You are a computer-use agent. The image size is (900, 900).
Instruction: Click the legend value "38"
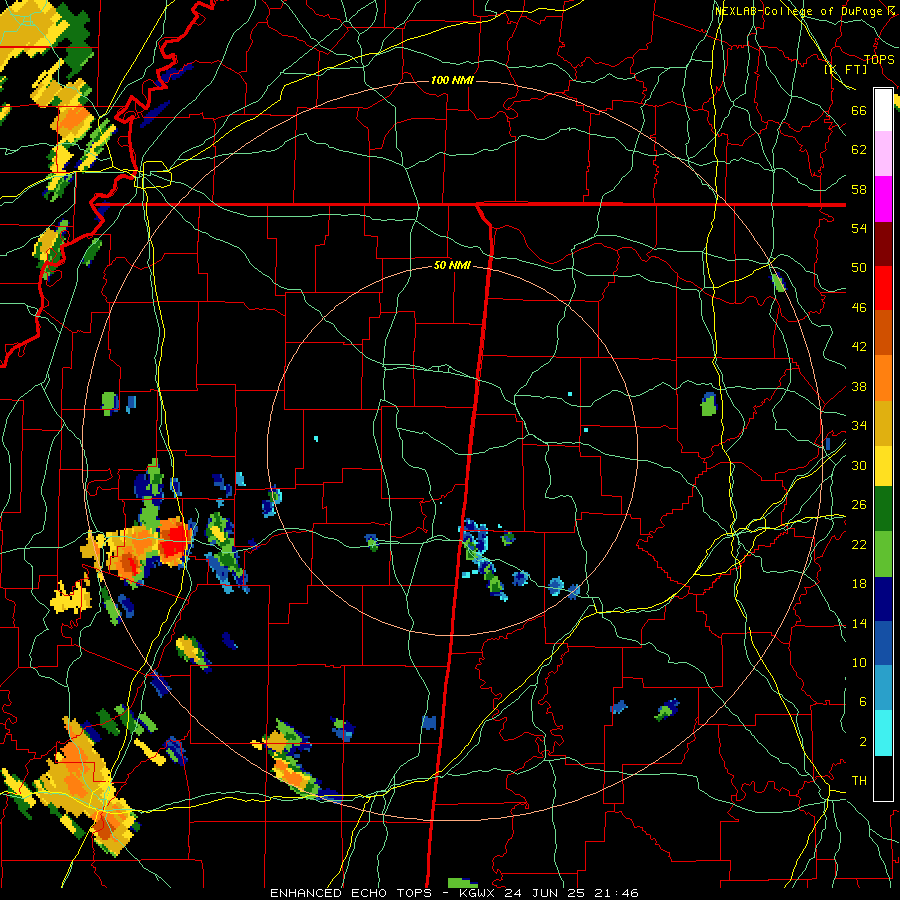click(x=859, y=386)
